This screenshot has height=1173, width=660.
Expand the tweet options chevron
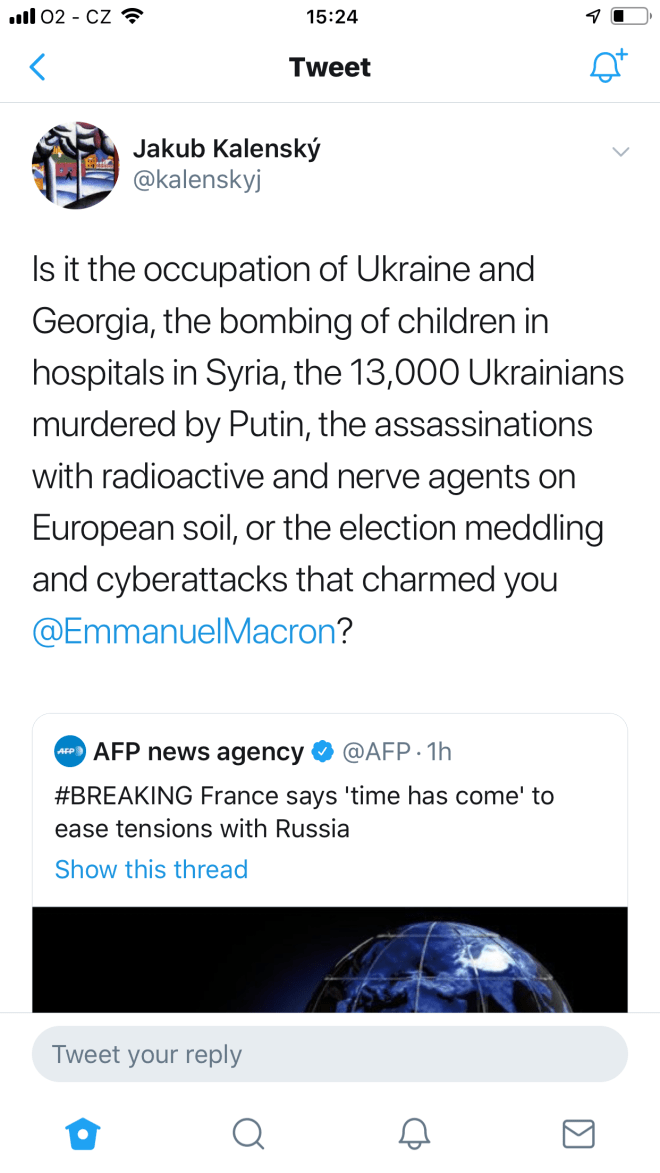(620, 152)
